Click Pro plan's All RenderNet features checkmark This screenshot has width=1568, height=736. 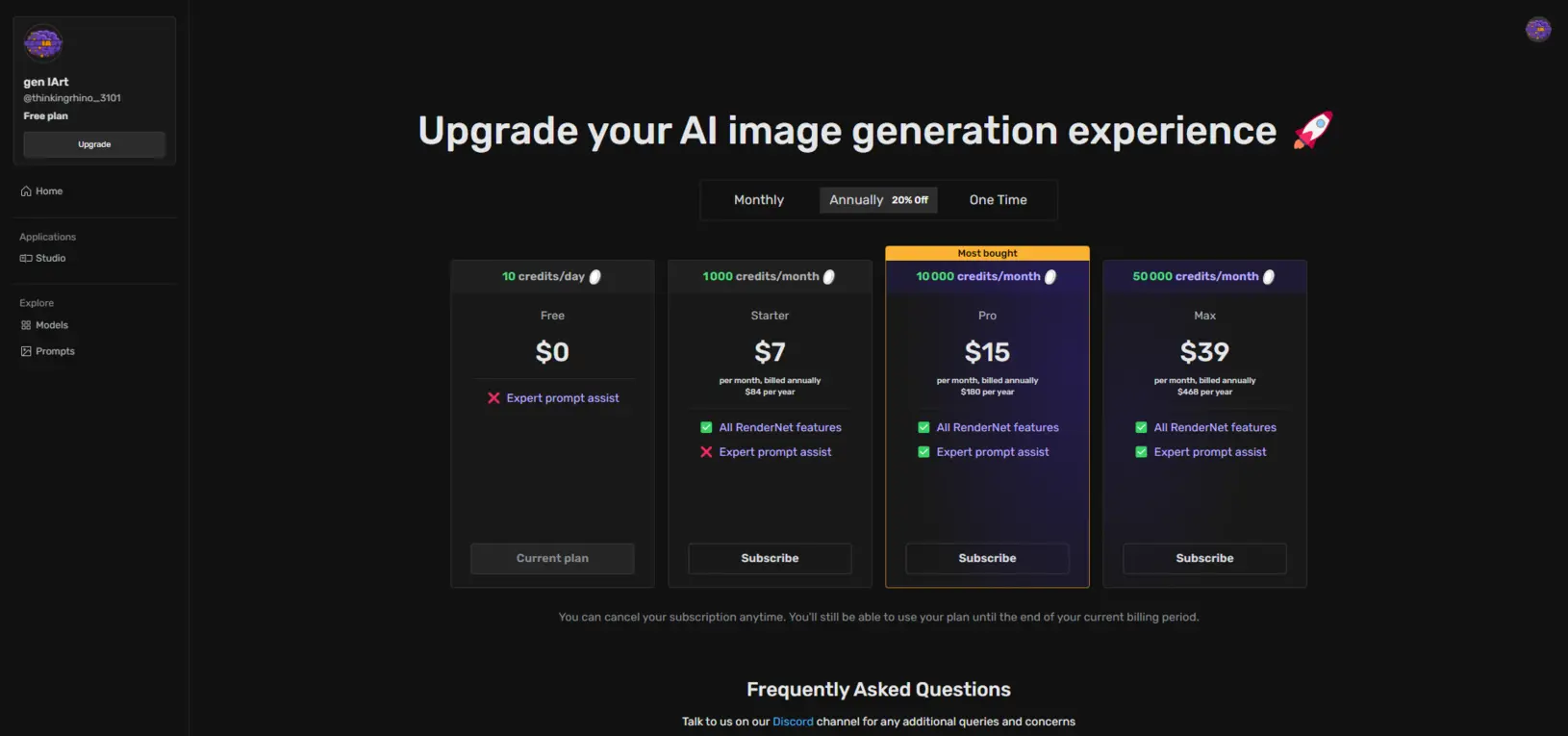click(923, 427)
